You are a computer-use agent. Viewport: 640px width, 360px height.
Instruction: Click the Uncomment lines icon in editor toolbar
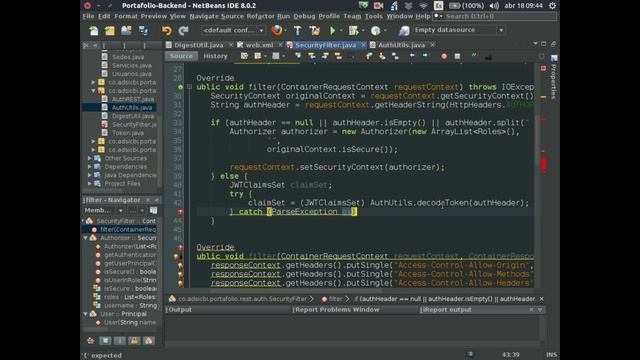(488, 56)
